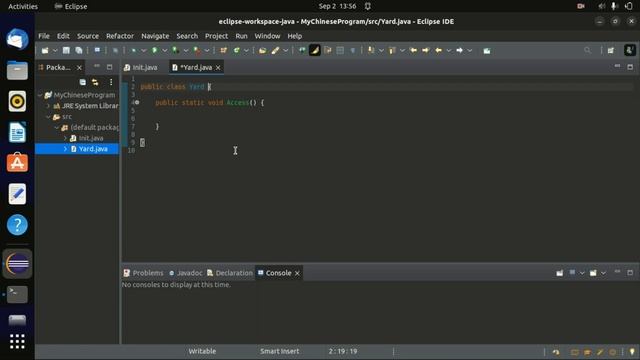This screenshot has height=360, width=640.
Task: Open a Terminal from the toolbar icon
Action: point(97,51)
